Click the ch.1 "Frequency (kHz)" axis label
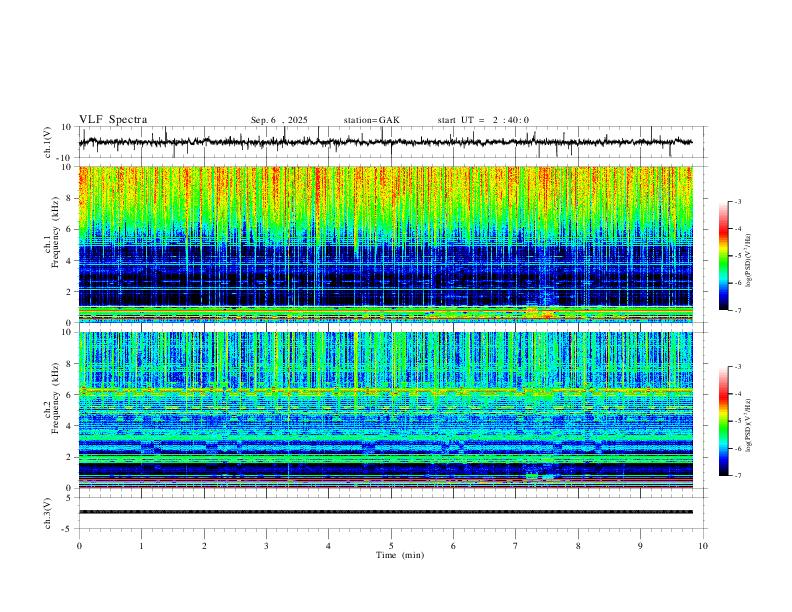Screen dimensions: 792x612 tap(55, 233)
